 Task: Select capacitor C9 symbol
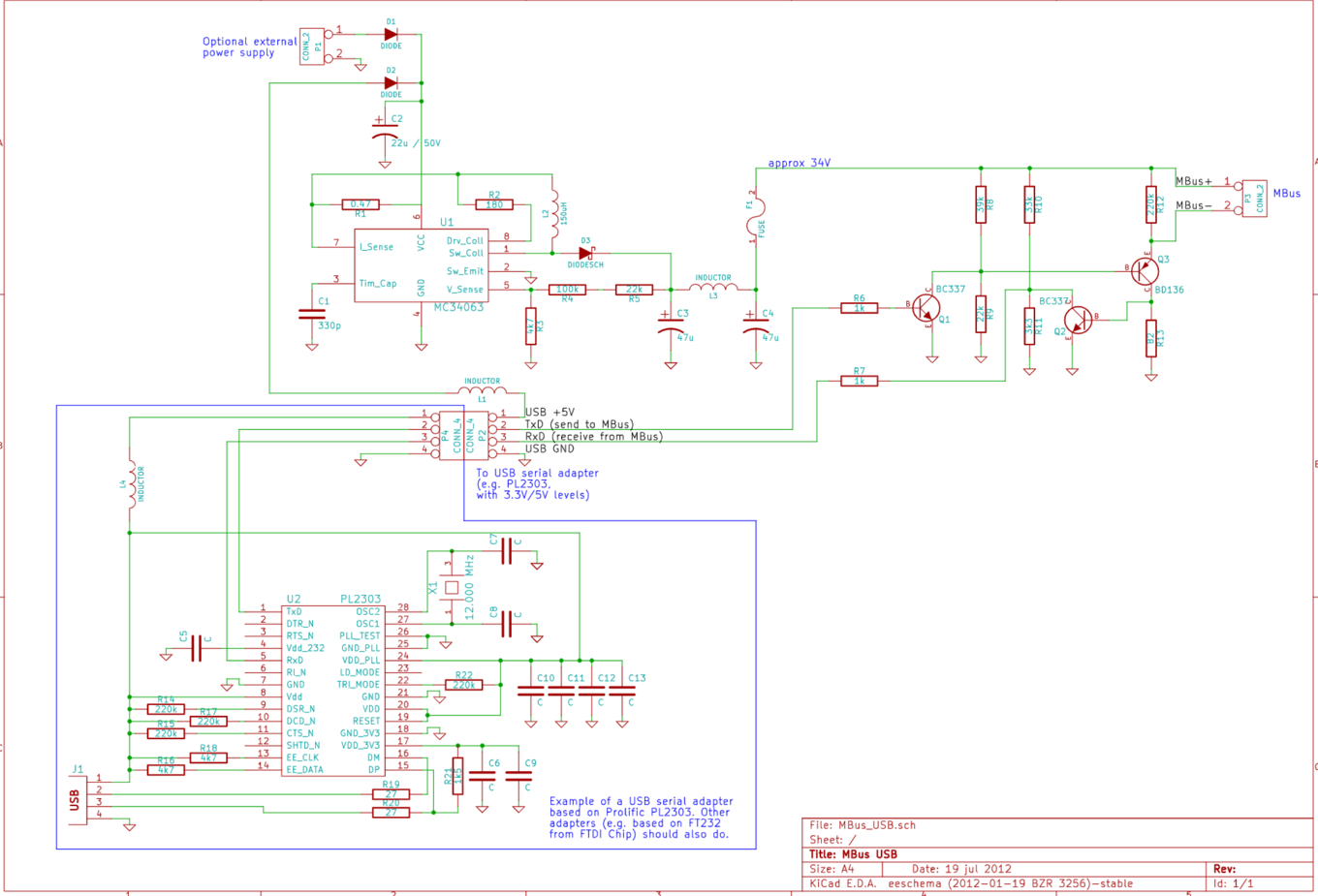519,776
